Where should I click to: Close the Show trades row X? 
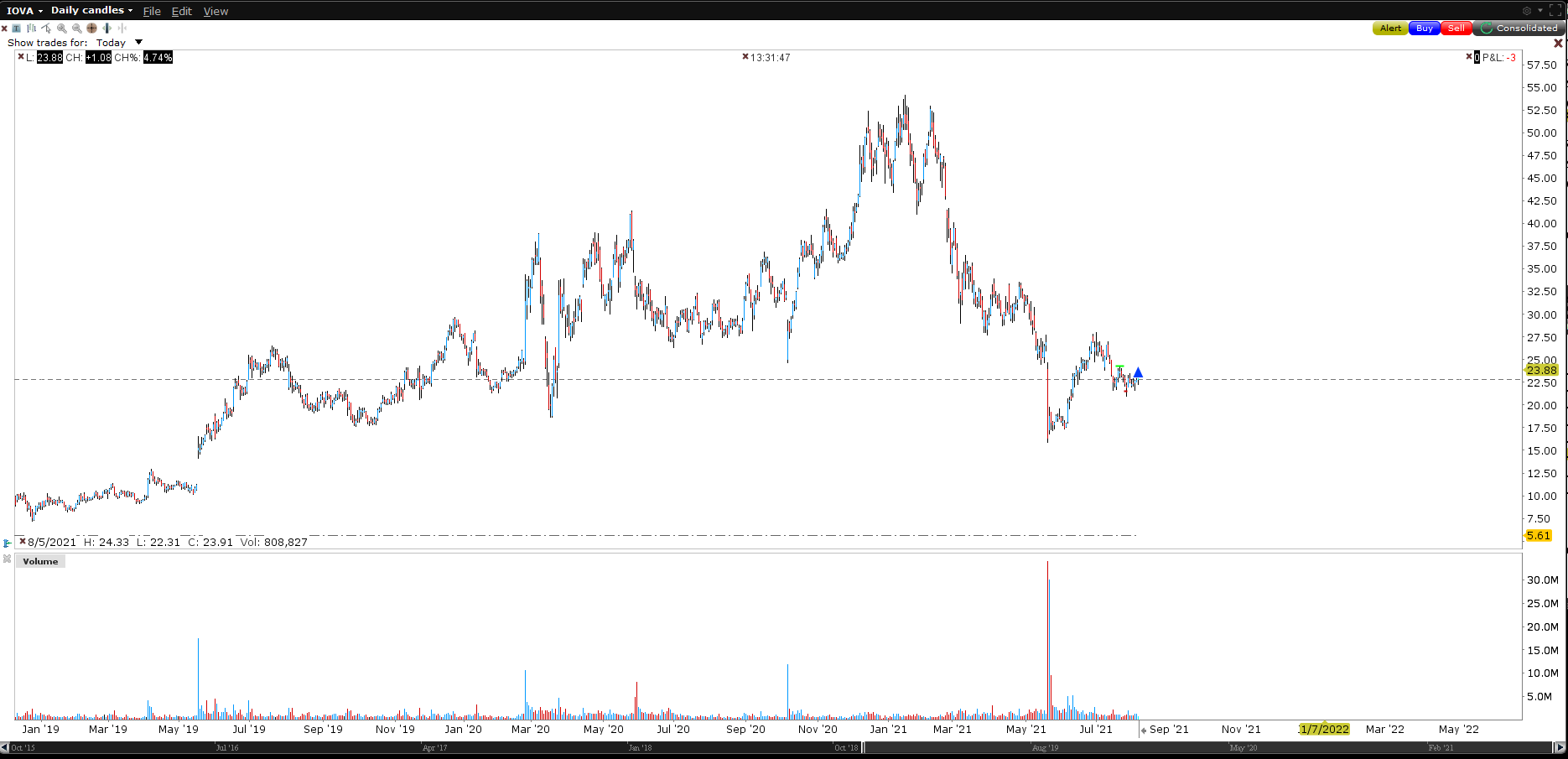click(x=1559, y=43)
